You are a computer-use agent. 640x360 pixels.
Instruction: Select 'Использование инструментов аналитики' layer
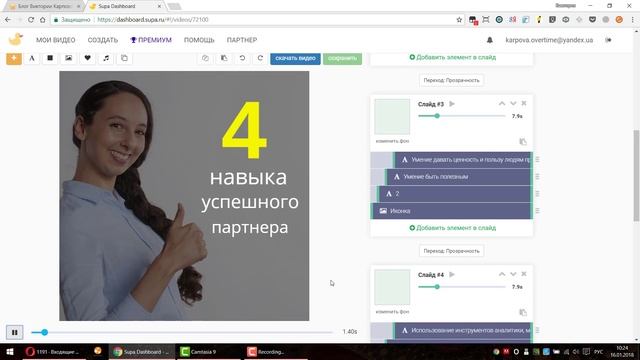pos(463,330)
